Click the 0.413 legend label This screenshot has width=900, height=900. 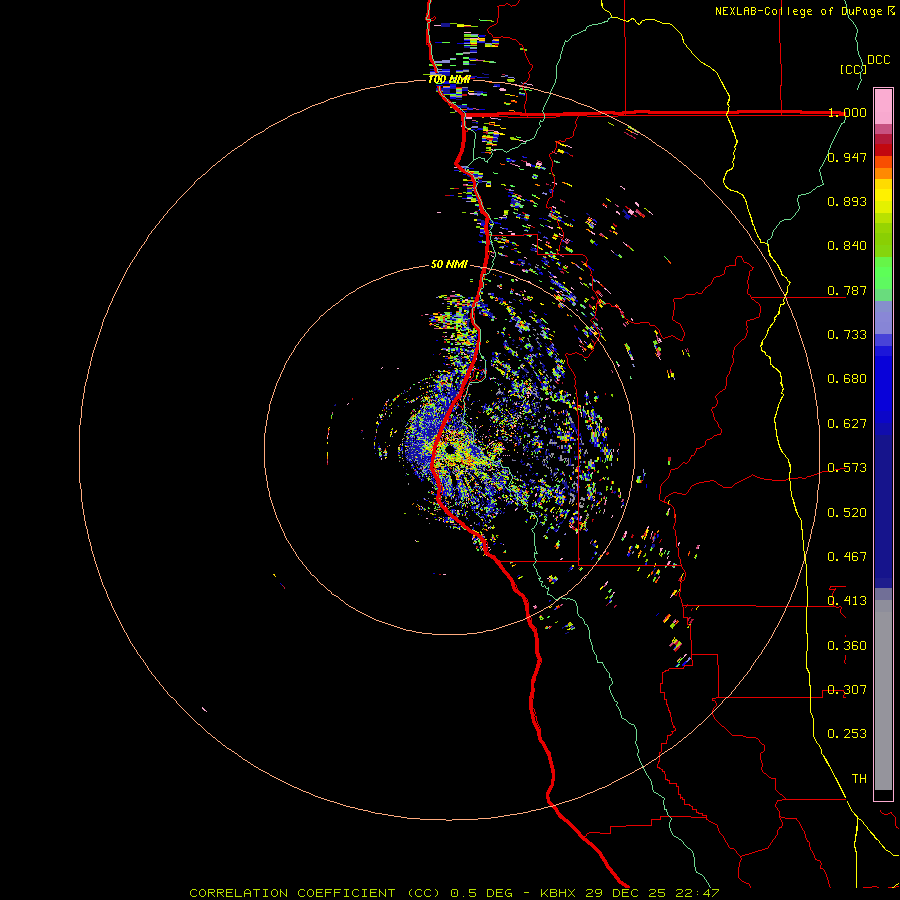(847, 601)
